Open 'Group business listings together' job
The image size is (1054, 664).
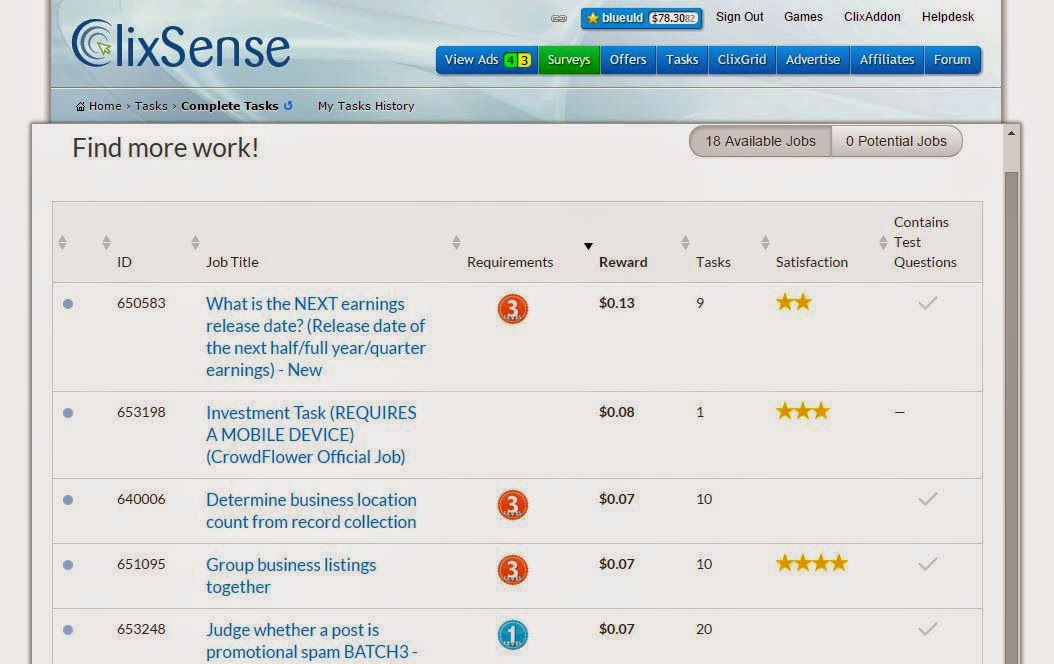tap(291, 576)
